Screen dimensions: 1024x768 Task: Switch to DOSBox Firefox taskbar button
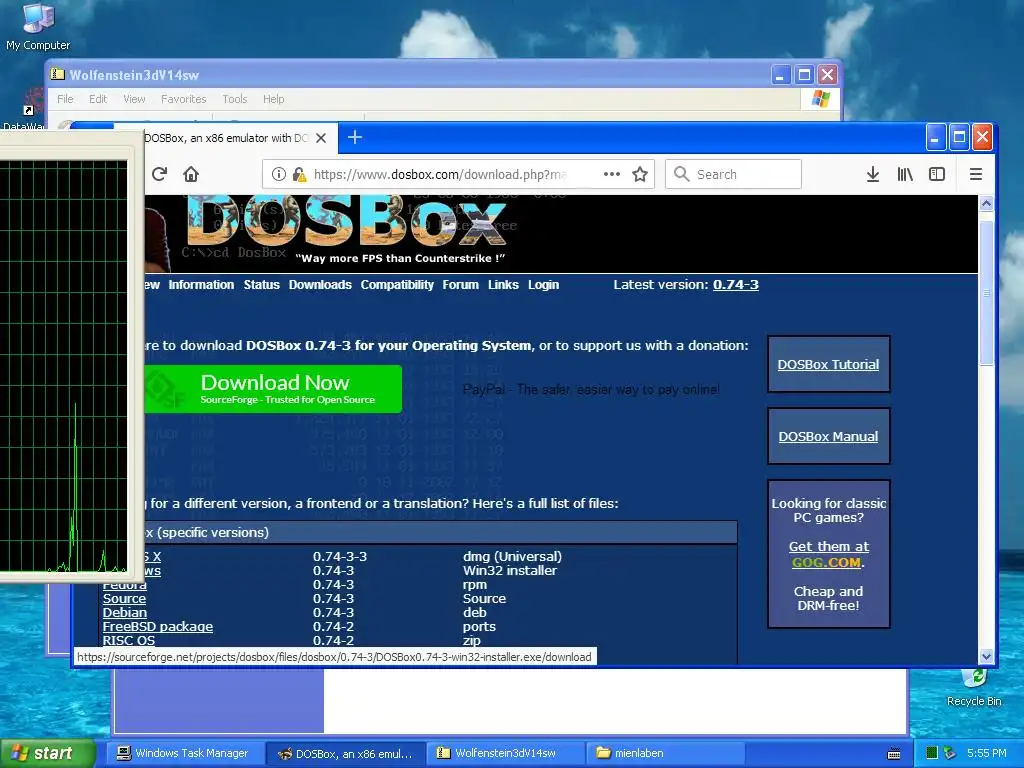point(347,754)
